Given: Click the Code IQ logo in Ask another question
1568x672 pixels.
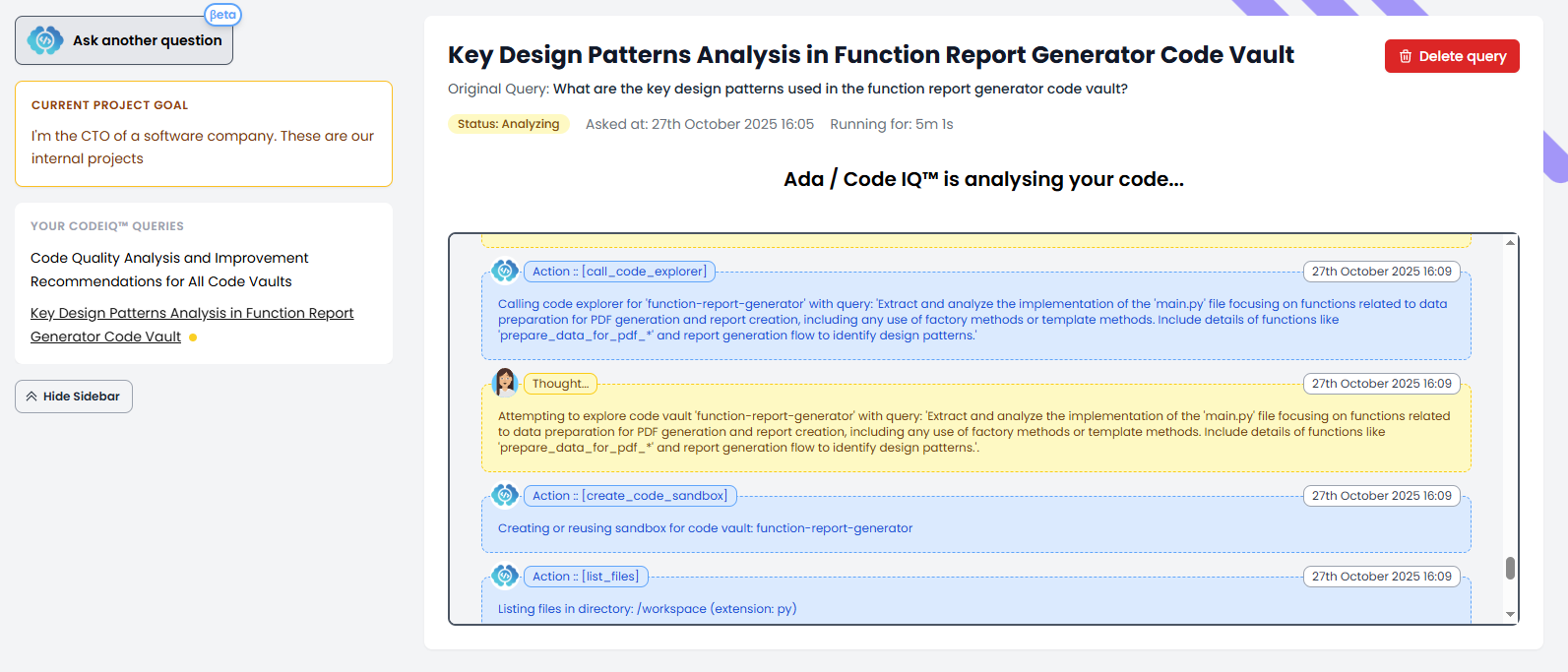Looking at the screenshot, I should click(x=45, y=40).
